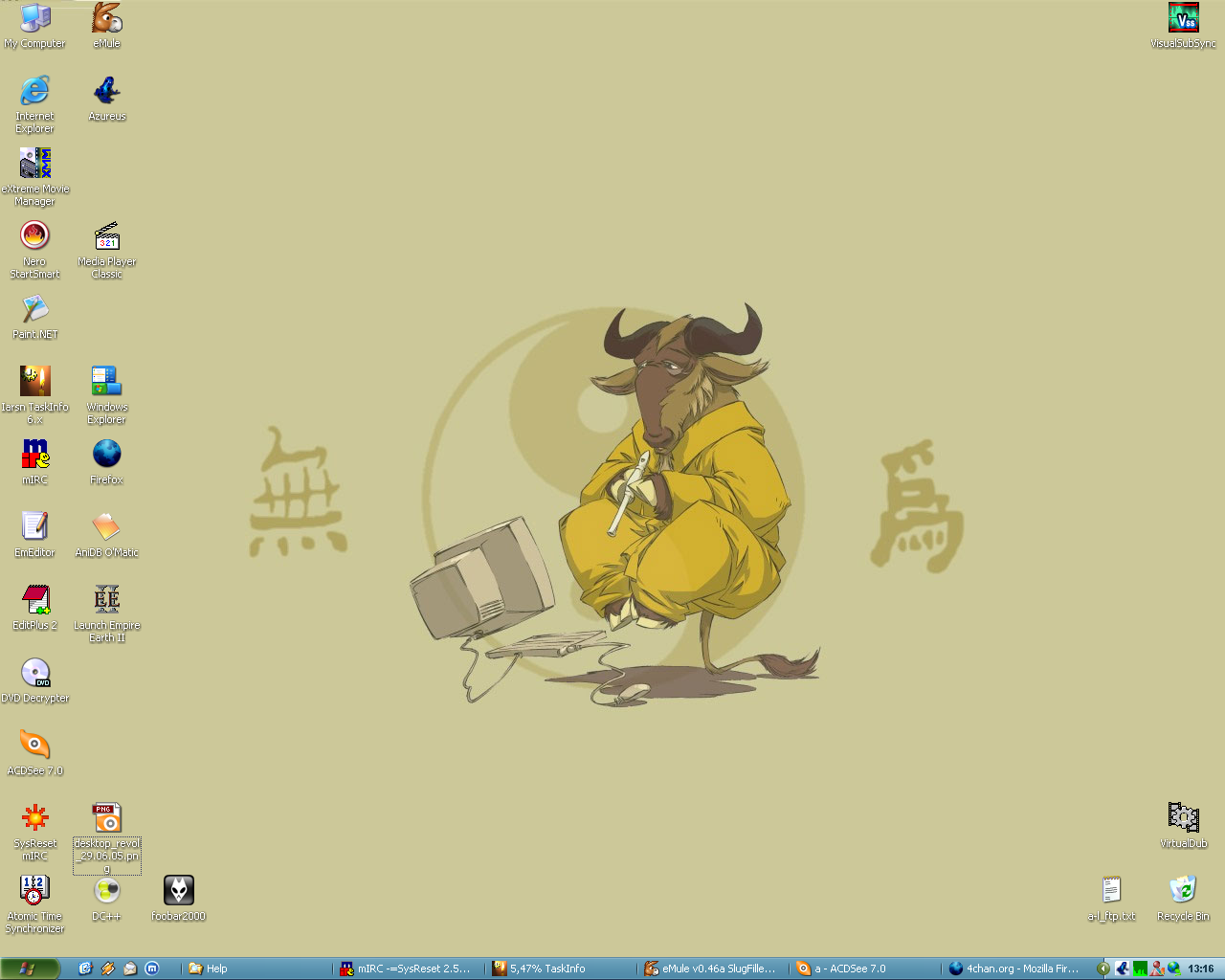Click the envelope quick launch icon
Screen dimensions: 1225x980
130,969
